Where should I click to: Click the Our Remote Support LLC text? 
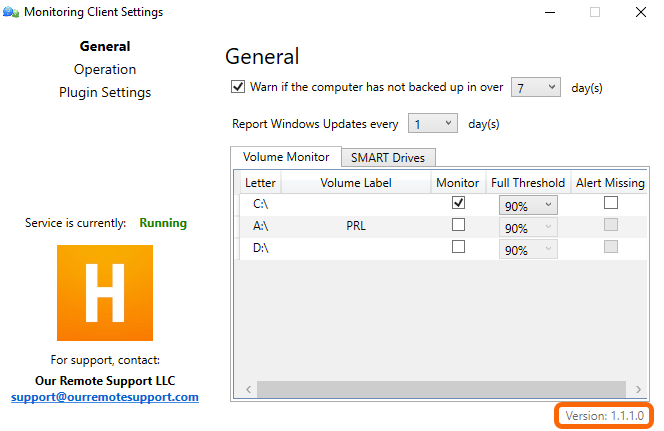(105, 381)
